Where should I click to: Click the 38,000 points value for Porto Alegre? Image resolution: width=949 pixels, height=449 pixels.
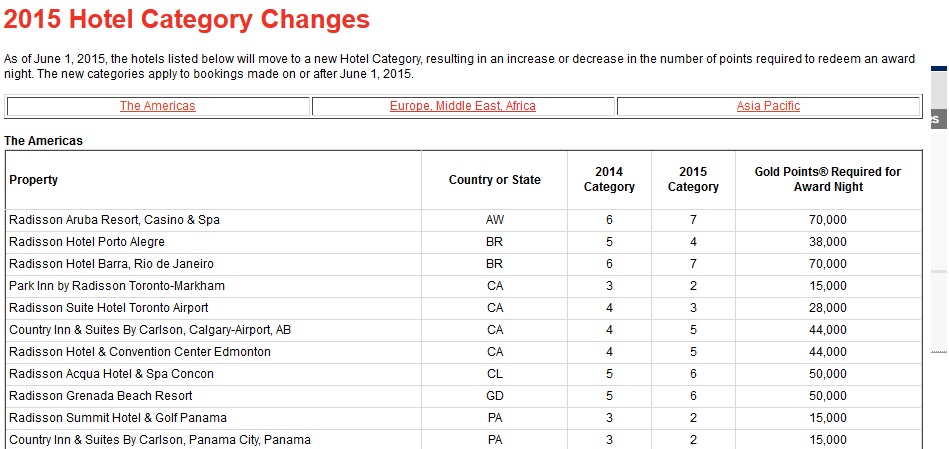(x=827, y=242)
